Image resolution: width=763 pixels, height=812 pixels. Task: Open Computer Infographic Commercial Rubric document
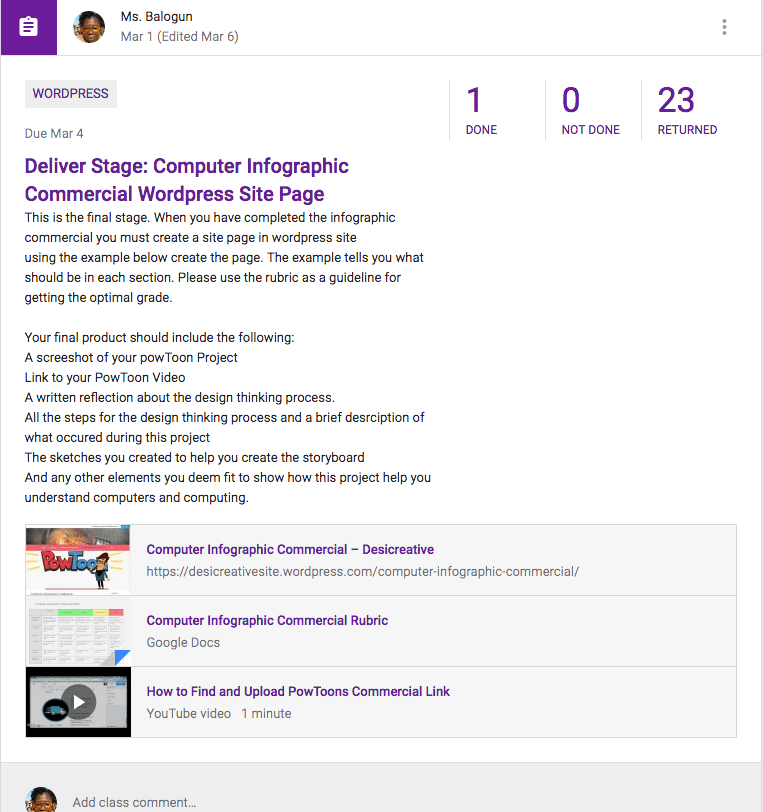tap(267, 620)
